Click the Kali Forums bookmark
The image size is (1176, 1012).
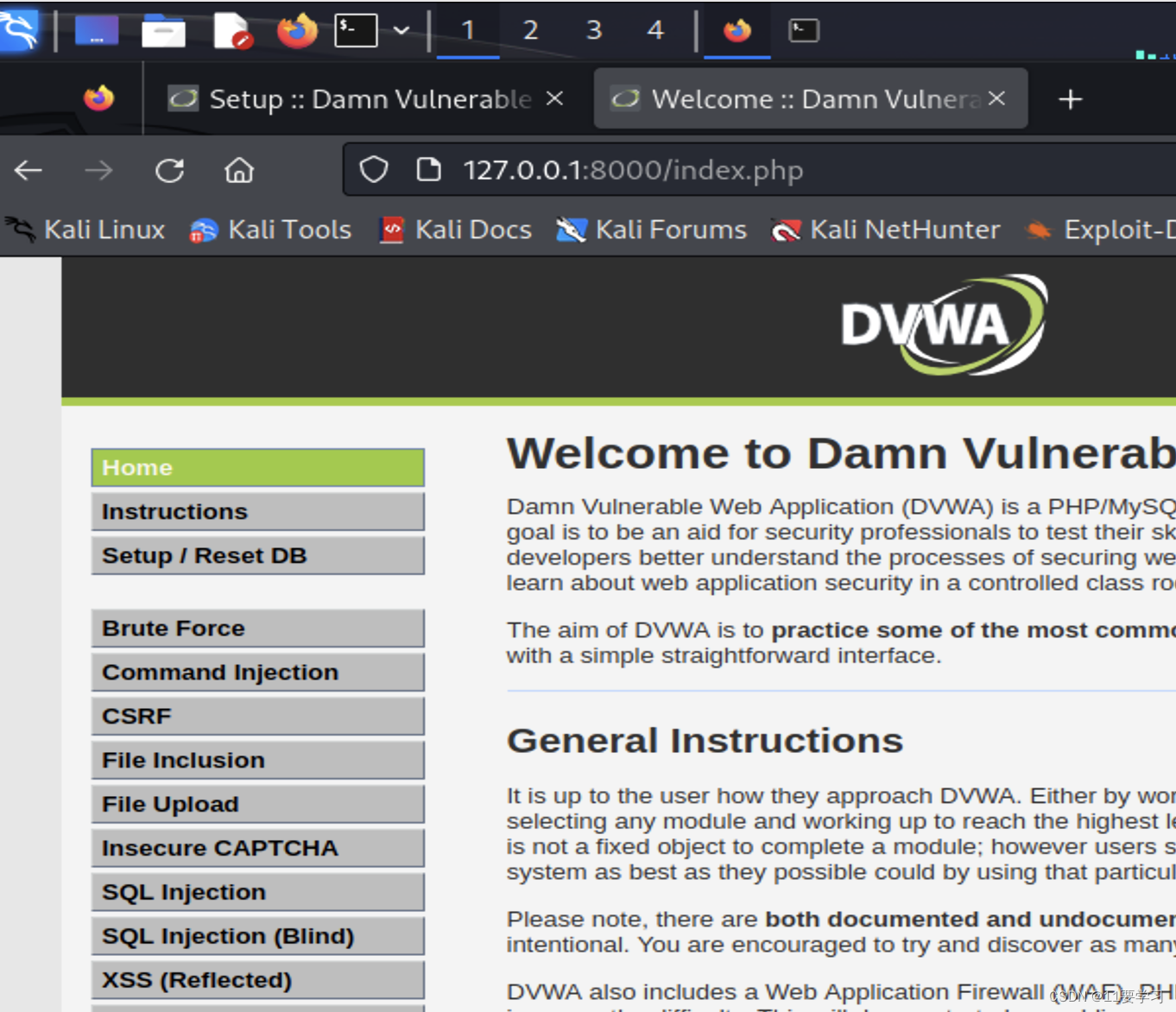tap(651, 230)
